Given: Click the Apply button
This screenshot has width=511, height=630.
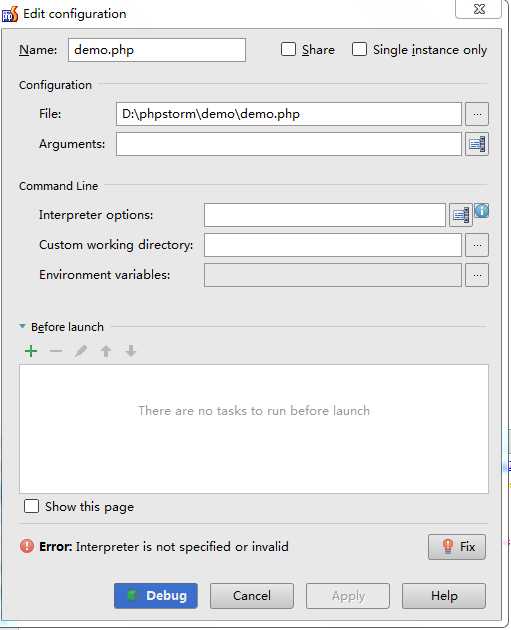Looking at the screenshot, I should [348, 596].
